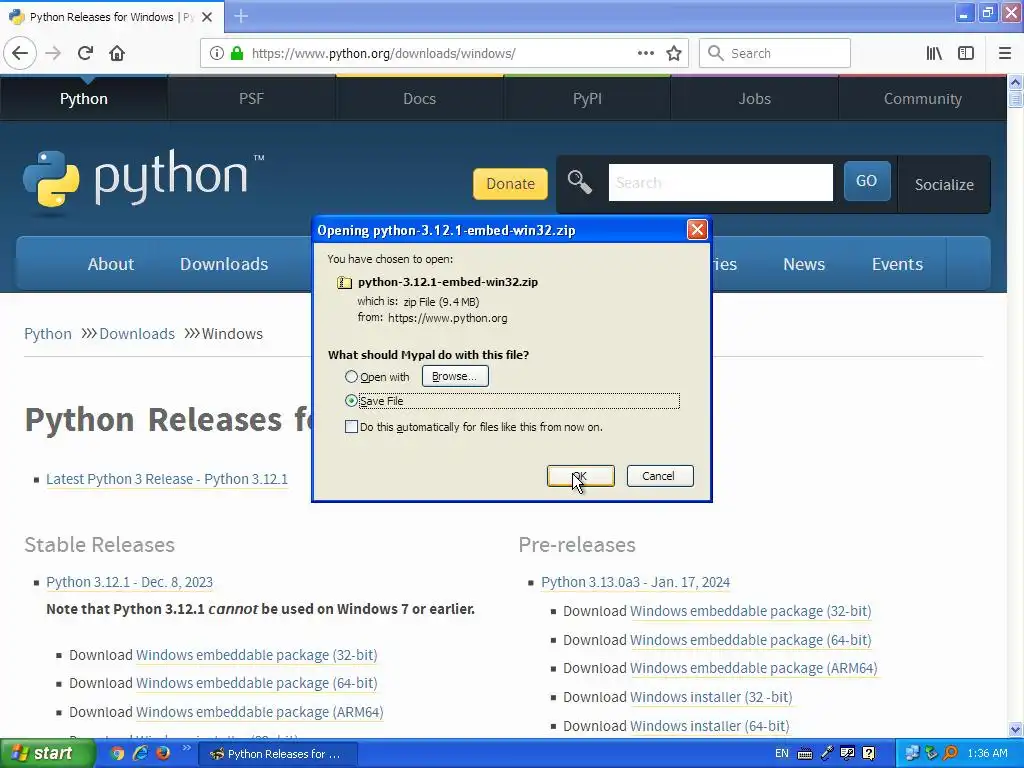
Task: Download pre-release Windows installer (32 -bit)
Action: point(711,697)
